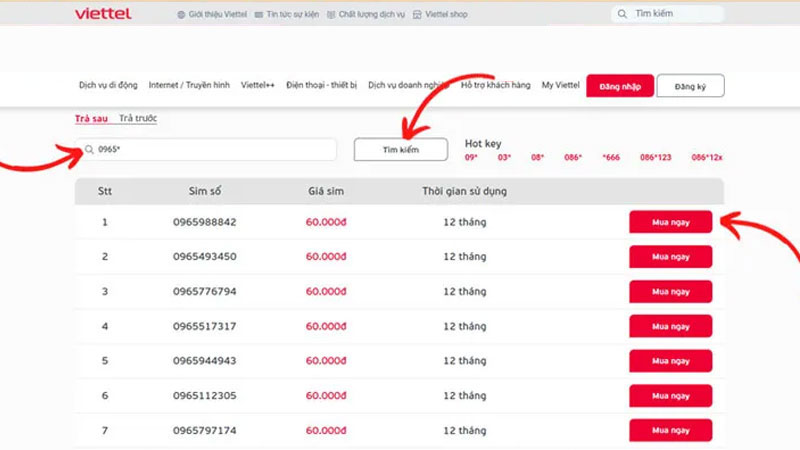
Task: Click the icon beside Tin tức sự kiện
Action: [259, 15]
